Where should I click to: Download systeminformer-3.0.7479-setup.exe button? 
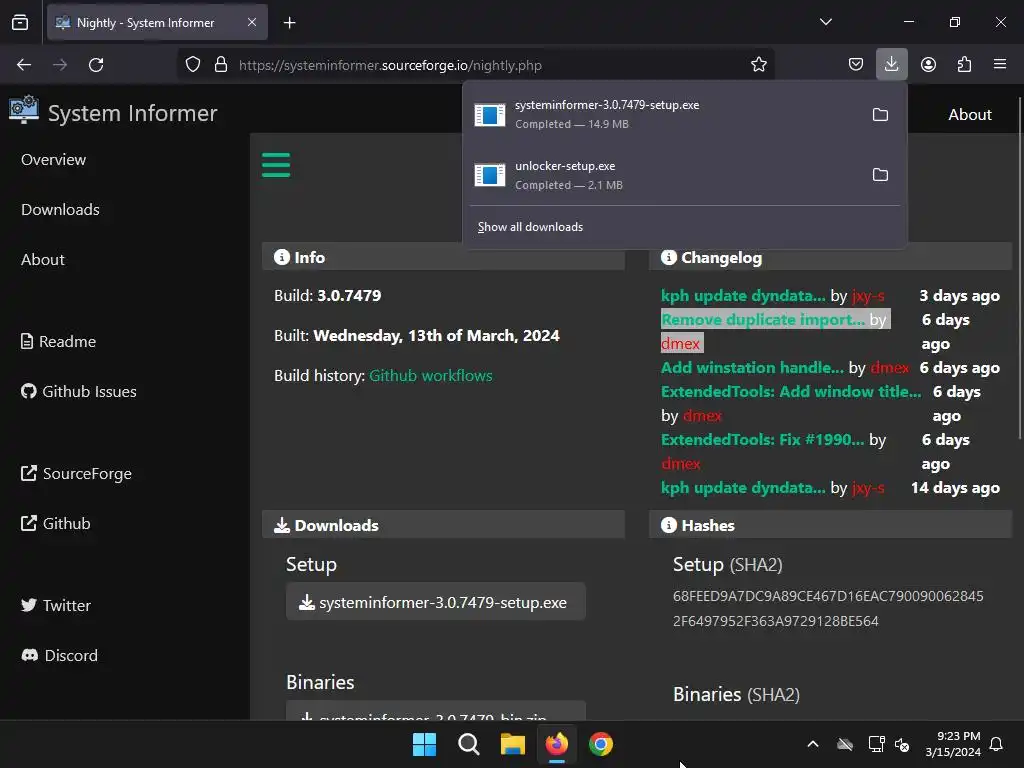click(436, 602)
